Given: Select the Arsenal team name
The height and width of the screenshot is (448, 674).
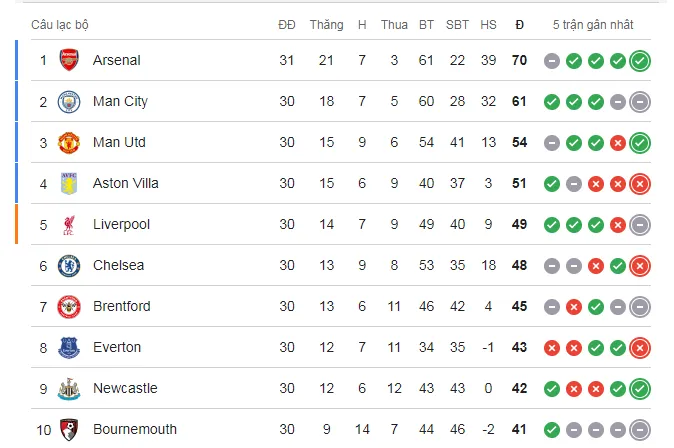Looking at the screenshot, I should click(116, 60).
